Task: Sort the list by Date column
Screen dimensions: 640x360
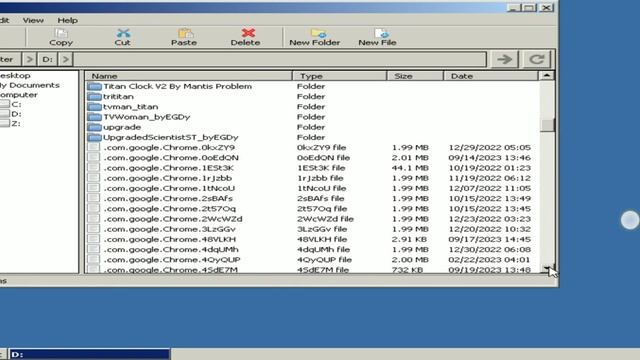Action: tap(491, 76)
